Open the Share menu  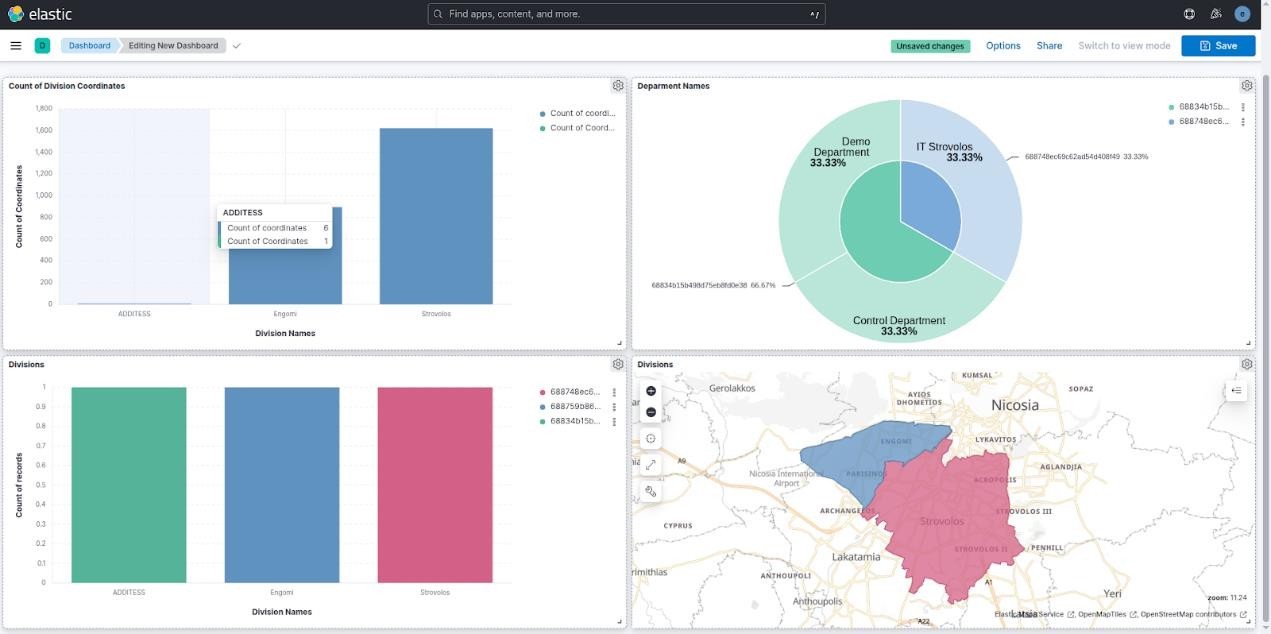(1049, 46)
